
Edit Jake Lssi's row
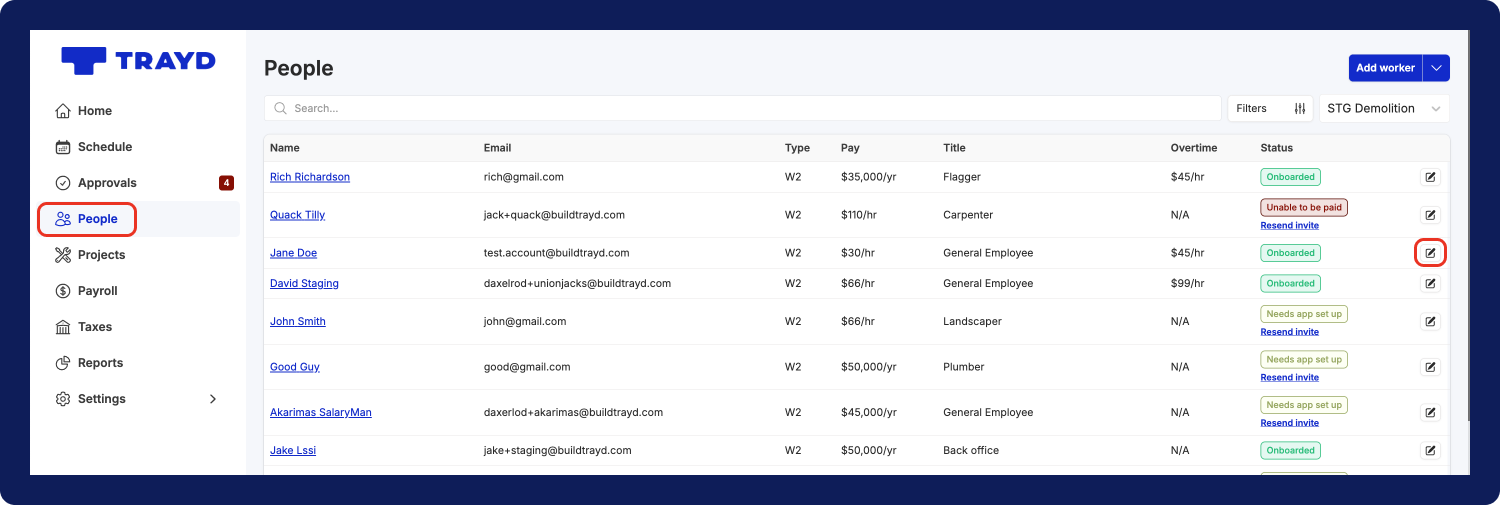pyautogui.click(x=1430, y=450)
